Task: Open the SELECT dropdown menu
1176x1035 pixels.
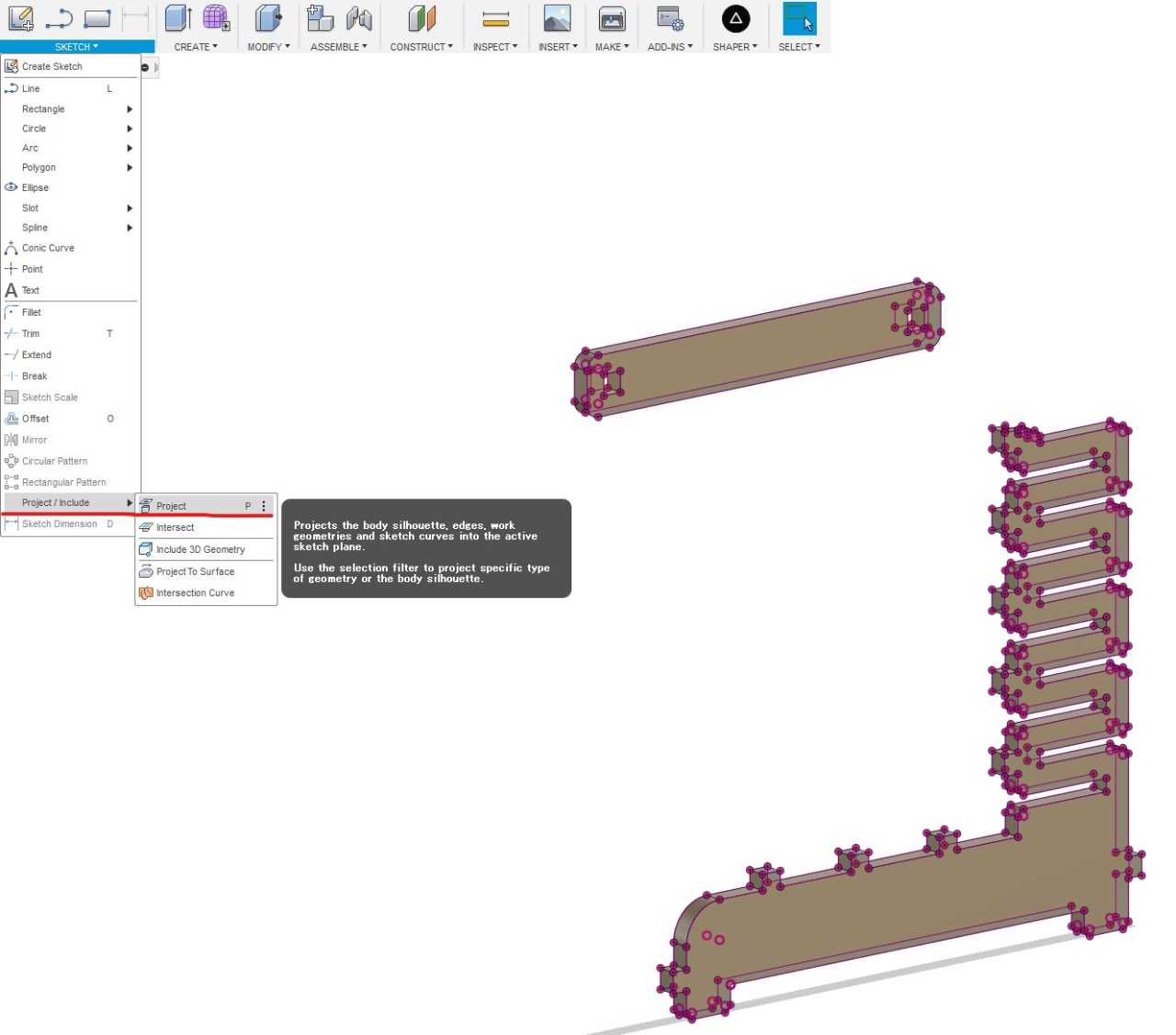Action: pos(799,47)
